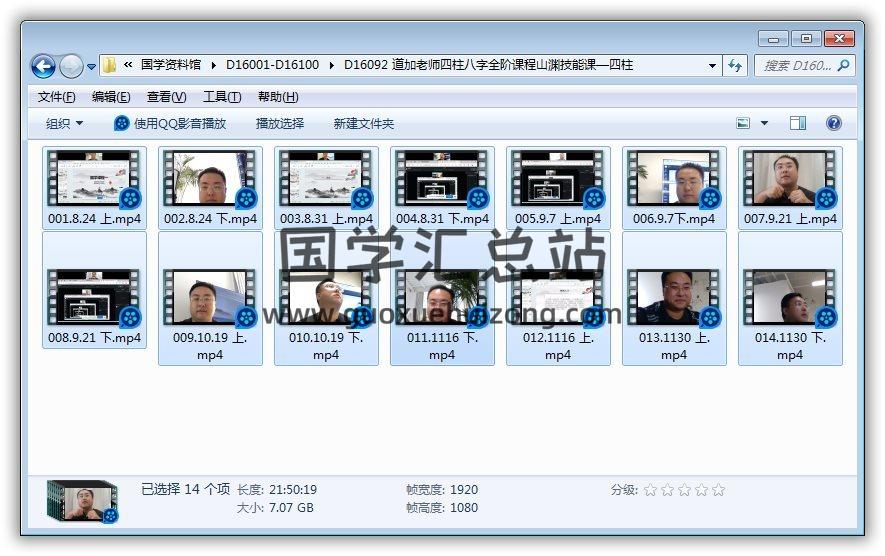Select the D16001-D16100 breadcrumb

pyautogui.click(x=273, y=65)
